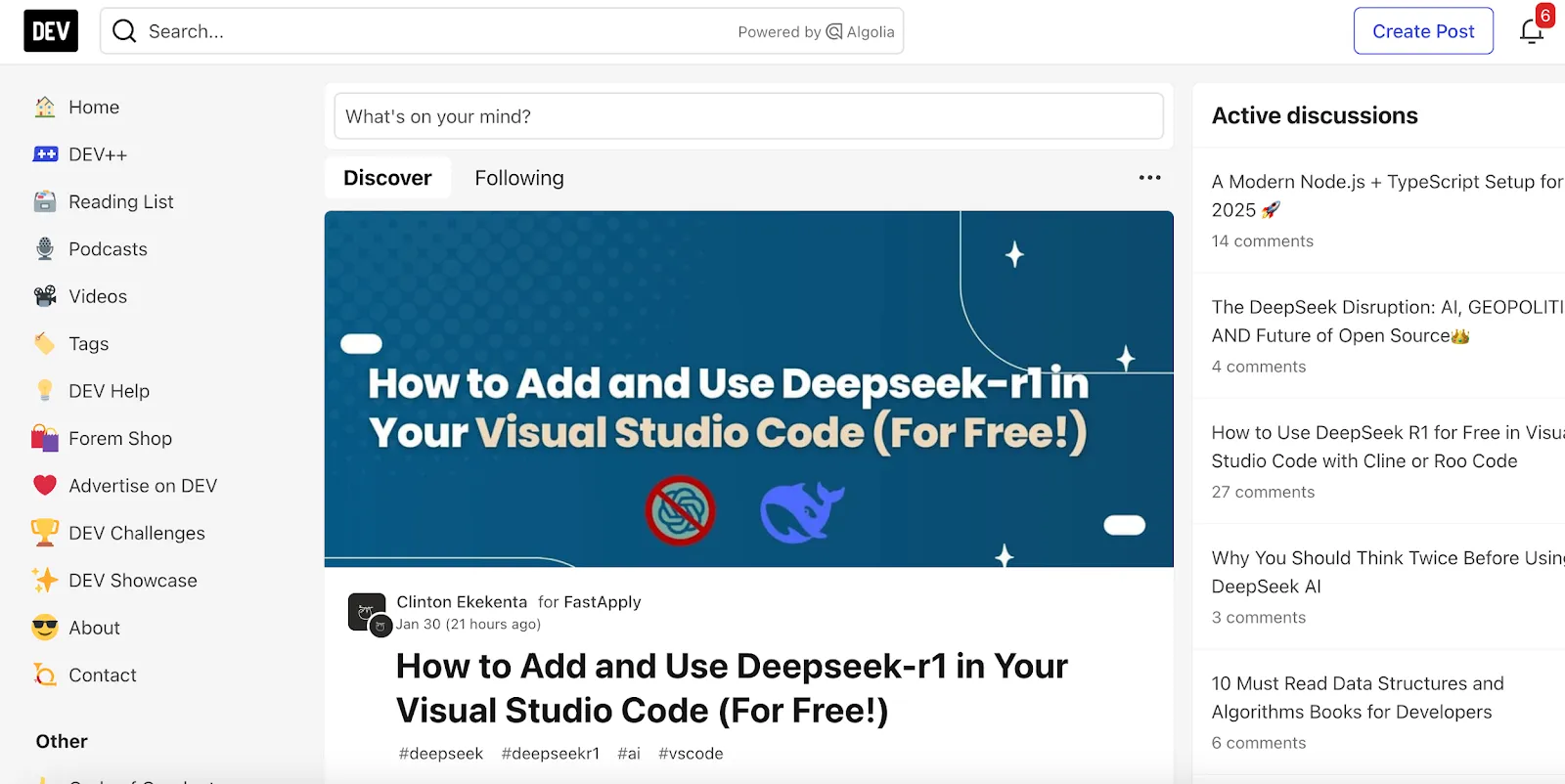This screenshot has width=1565, height=784.
Task: Open 'A Modern Node.js + TypeScript Setup' discussion
Action: tap(1387, 196)
